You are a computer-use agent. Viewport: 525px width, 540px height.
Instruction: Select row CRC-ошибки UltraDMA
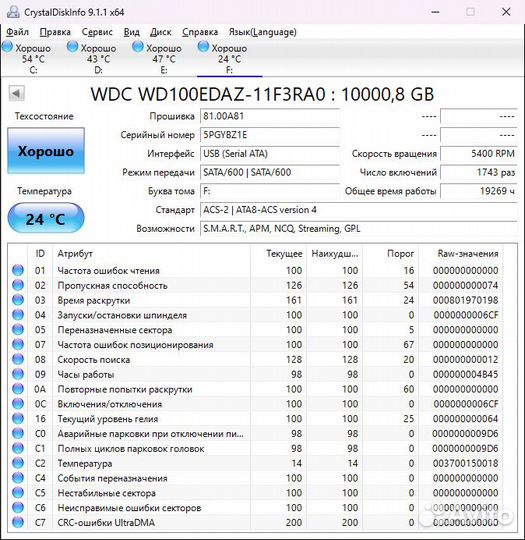point(255,522)
